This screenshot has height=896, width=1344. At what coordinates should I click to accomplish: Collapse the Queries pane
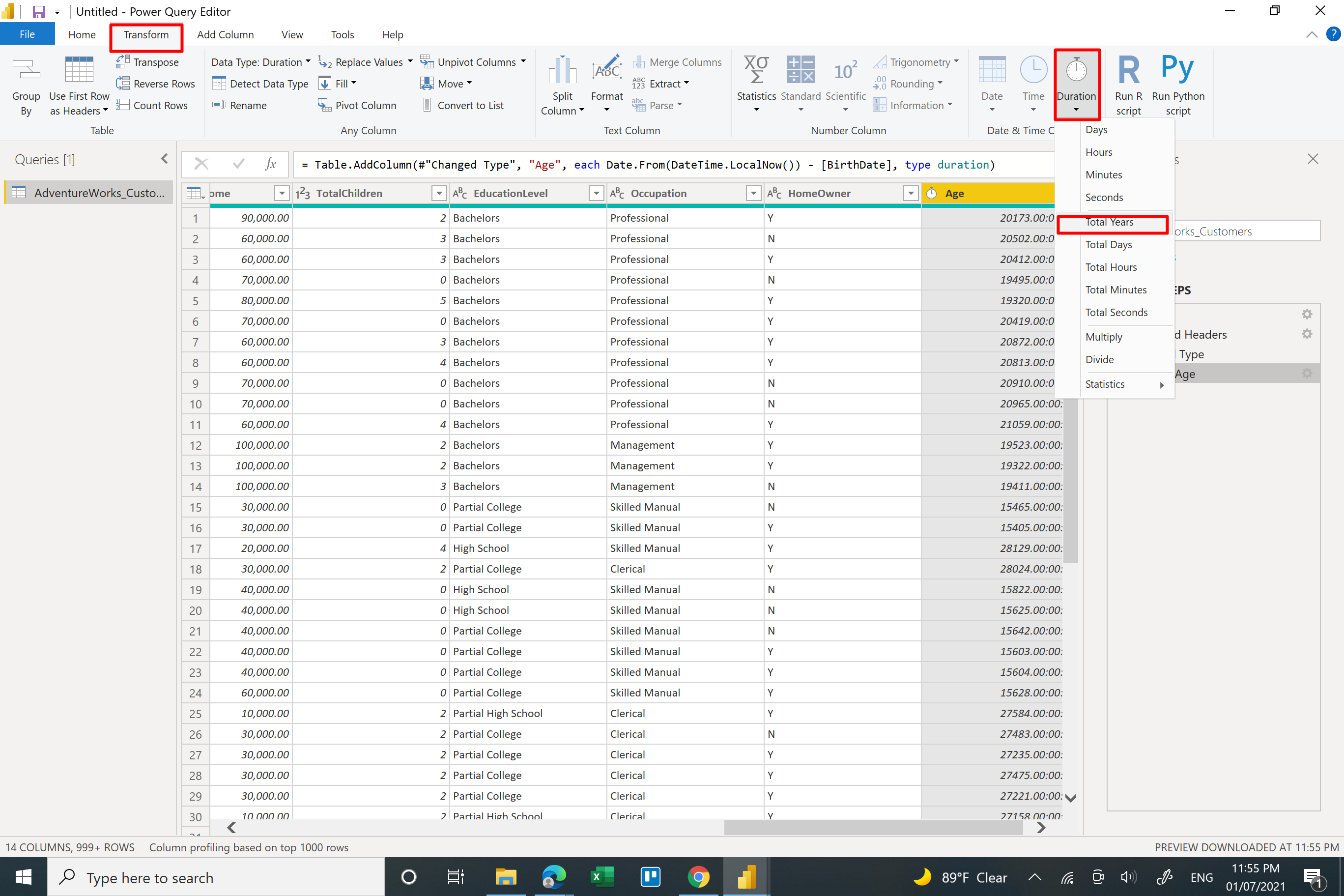click(x=165, y=159)
